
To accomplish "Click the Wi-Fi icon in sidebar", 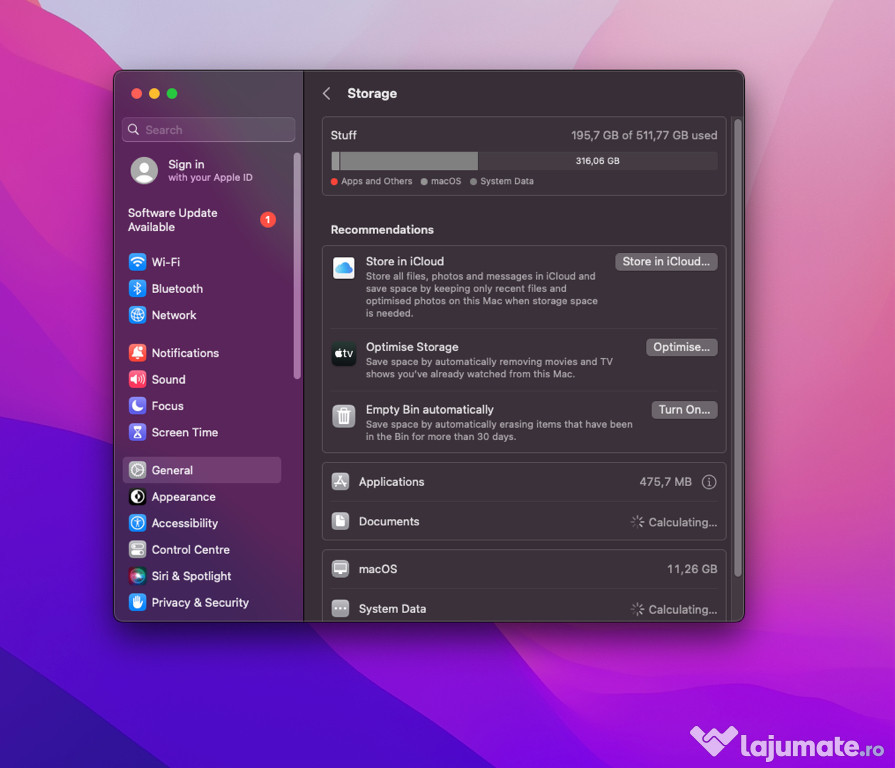I will [137, 262].
